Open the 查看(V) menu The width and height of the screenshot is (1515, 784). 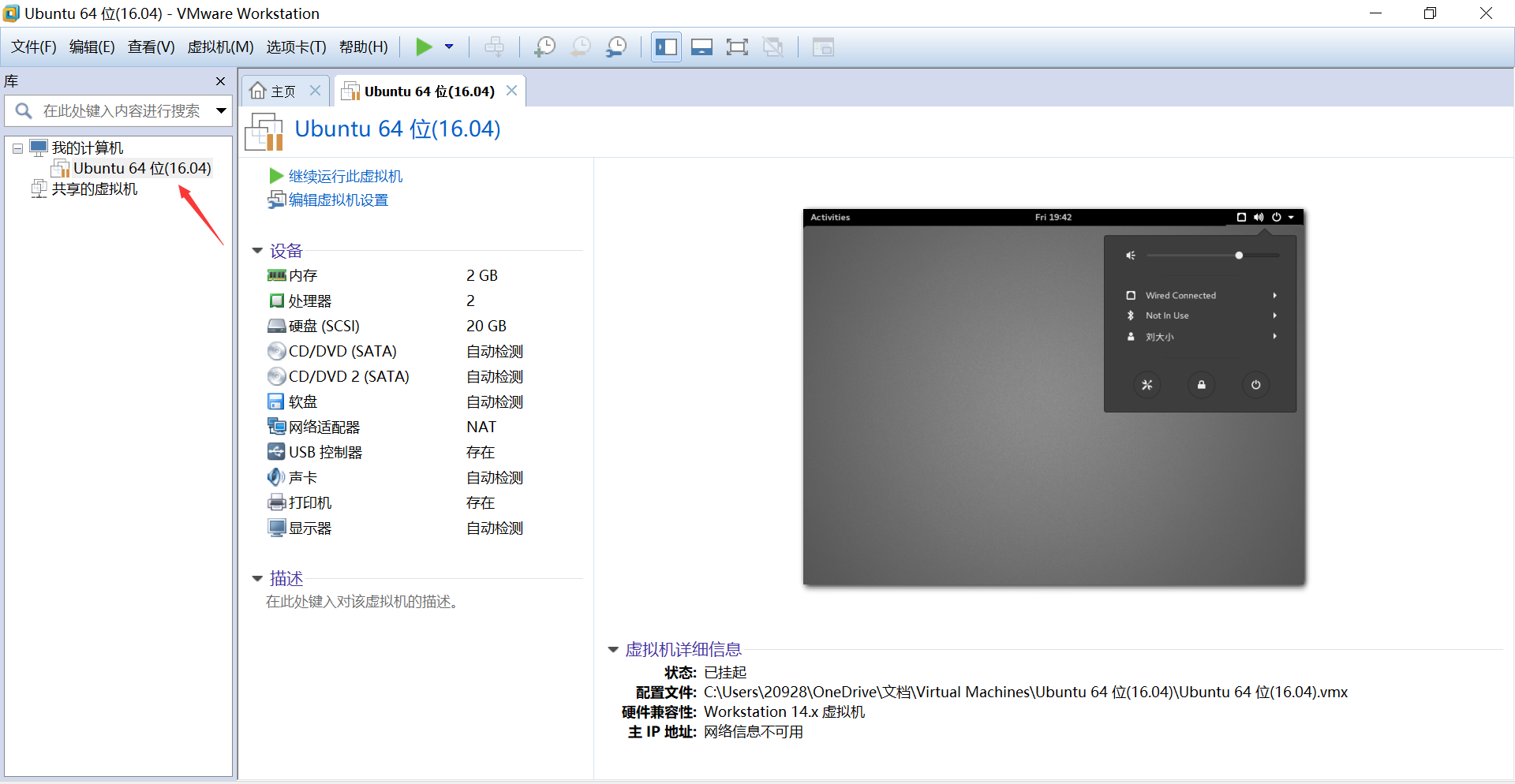(151, 47)
